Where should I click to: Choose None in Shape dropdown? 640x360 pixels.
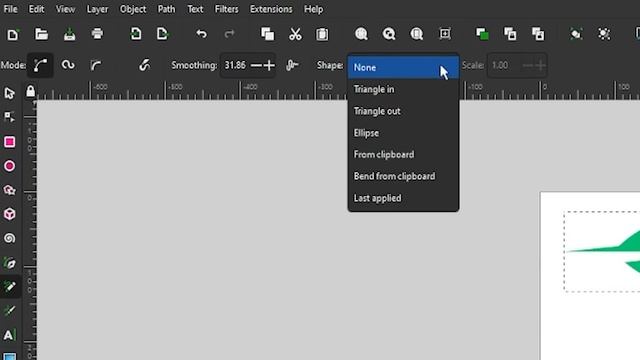(403, 67)
